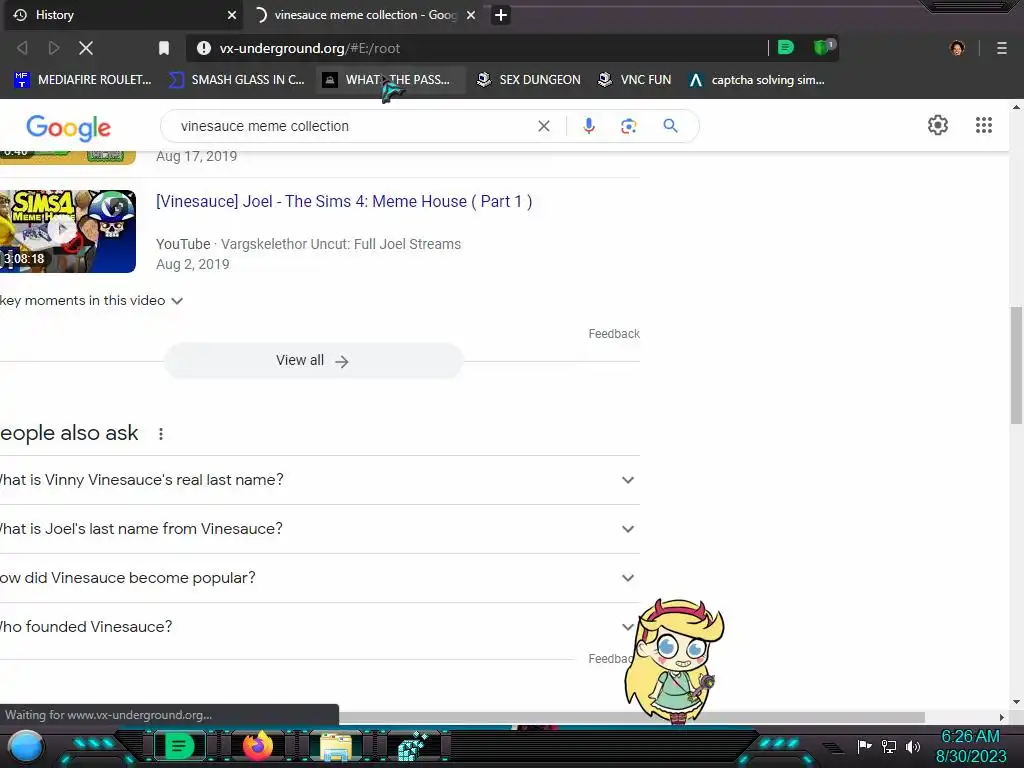
Task: Open the green chat extension icon
Action: pos(786,48)
